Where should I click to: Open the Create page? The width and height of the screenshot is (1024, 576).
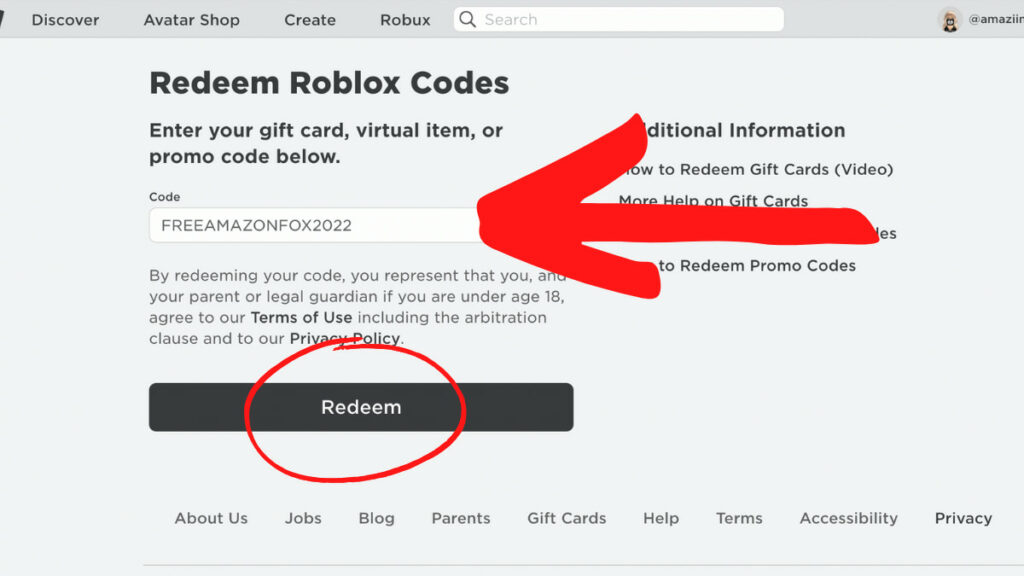pos(310,20)
